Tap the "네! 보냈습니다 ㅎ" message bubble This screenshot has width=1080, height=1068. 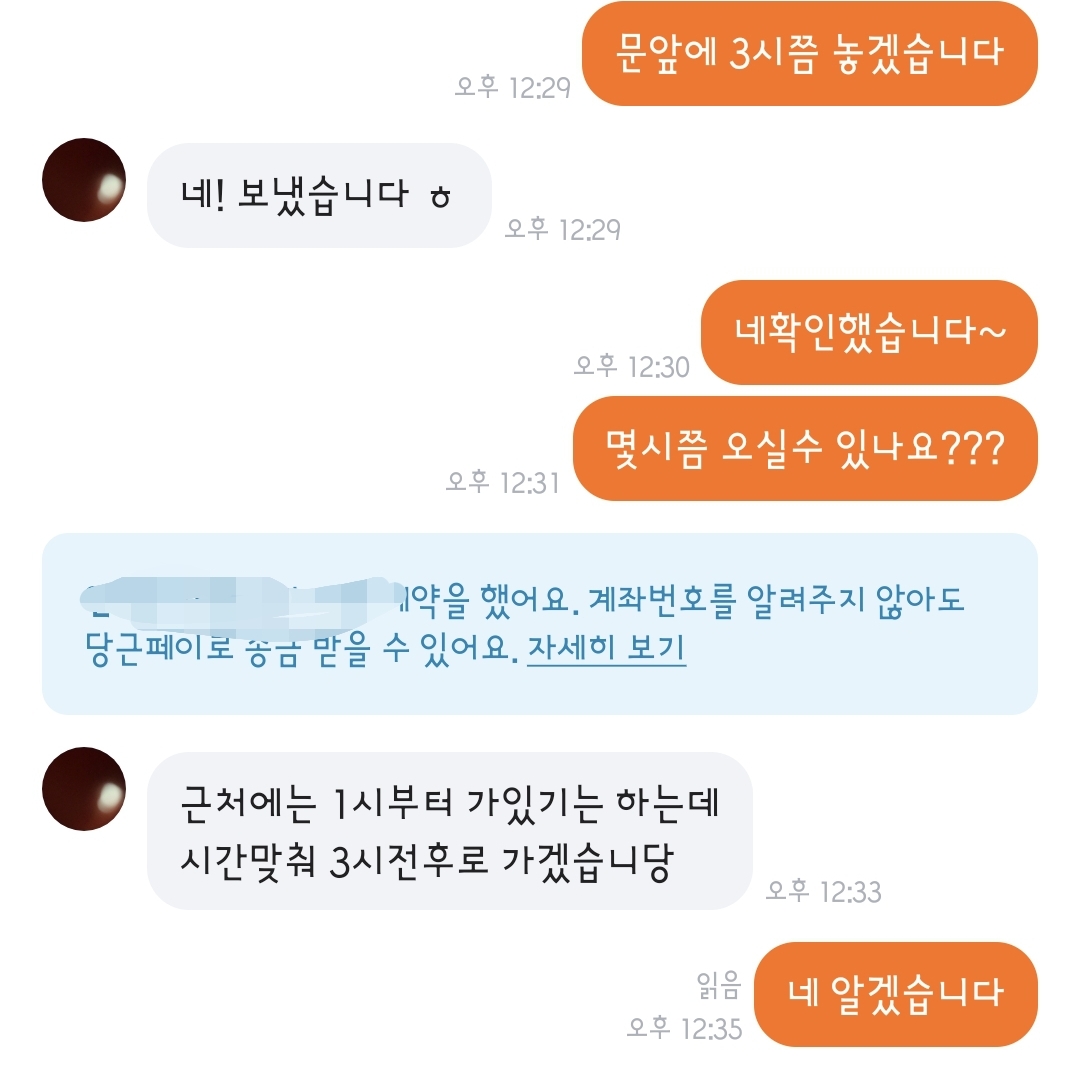pyautogui.click(x=319, y=196)
